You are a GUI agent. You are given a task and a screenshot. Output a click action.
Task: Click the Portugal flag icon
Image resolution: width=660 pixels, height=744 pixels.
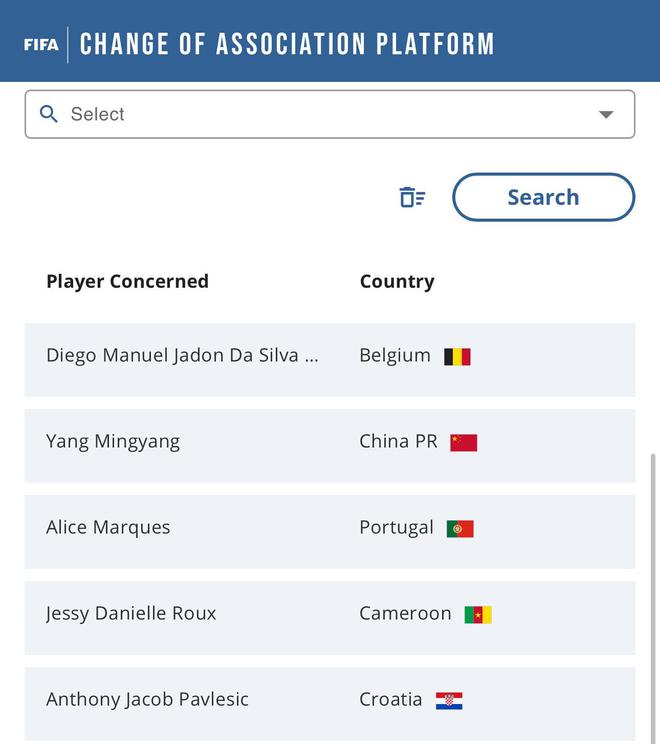click(460, 528)
